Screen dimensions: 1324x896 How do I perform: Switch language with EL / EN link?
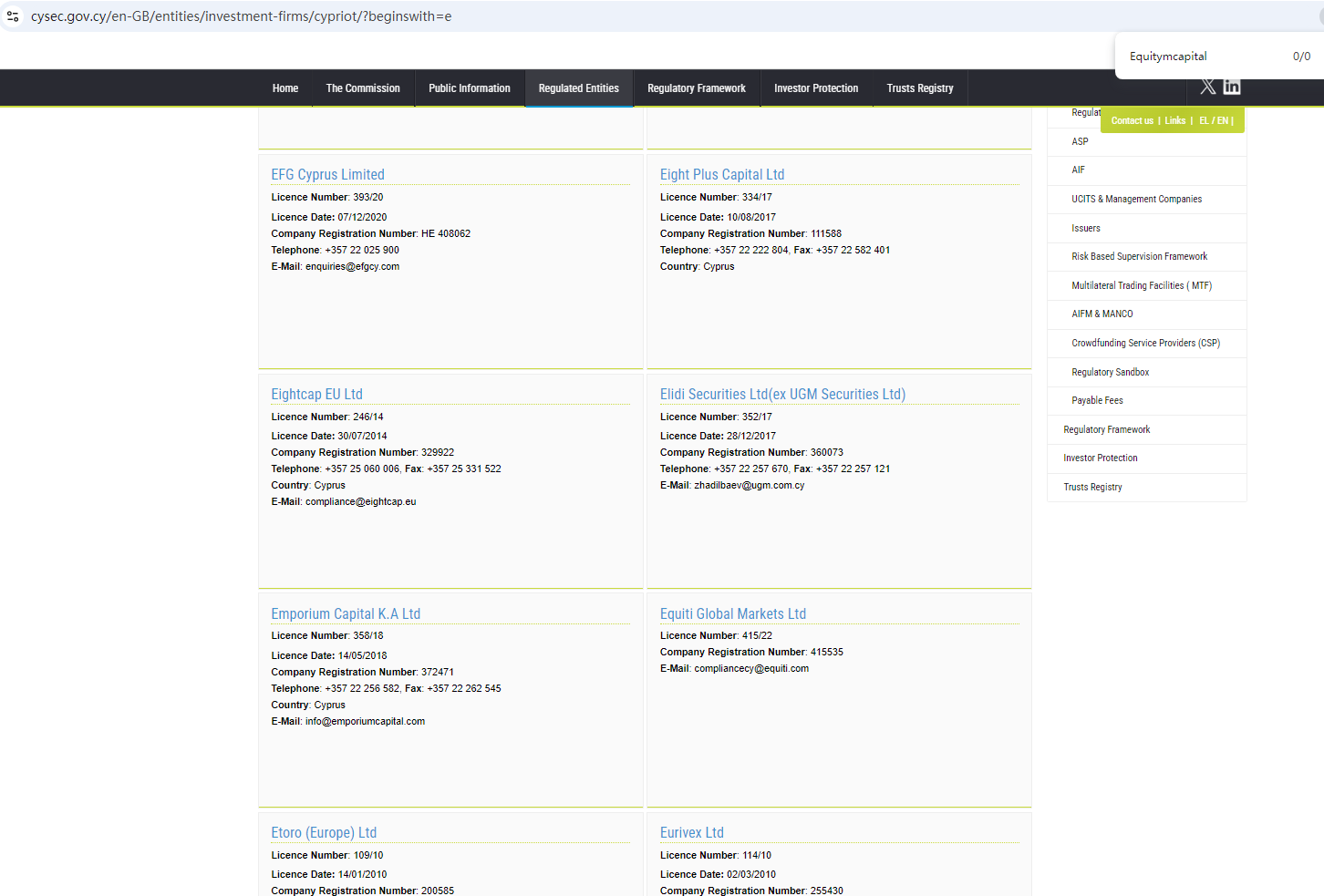tap(1214, 120)
